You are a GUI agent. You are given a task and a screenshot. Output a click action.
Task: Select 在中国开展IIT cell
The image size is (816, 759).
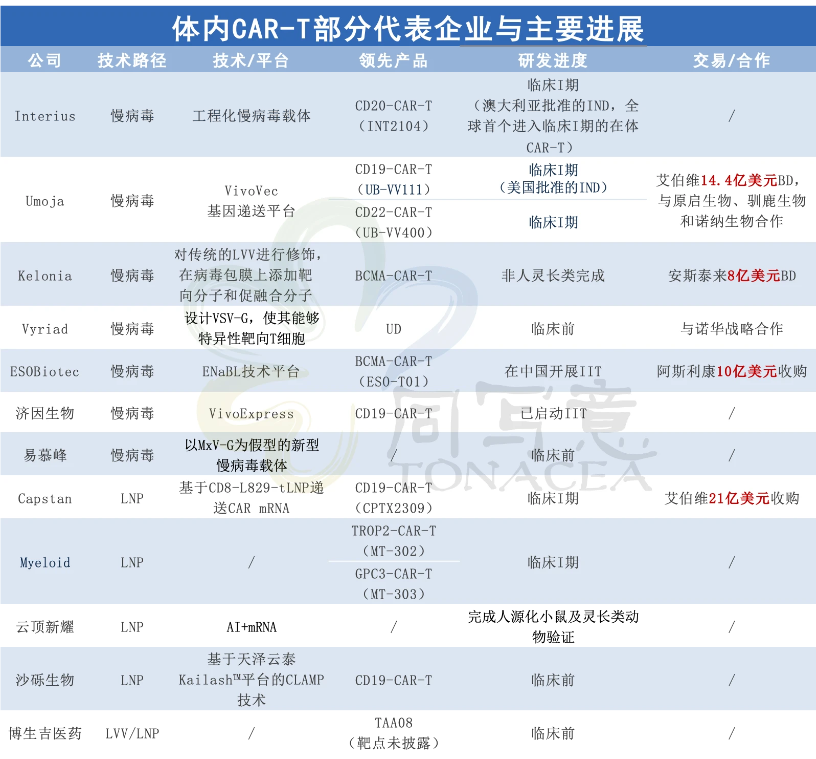coord(553,371)
